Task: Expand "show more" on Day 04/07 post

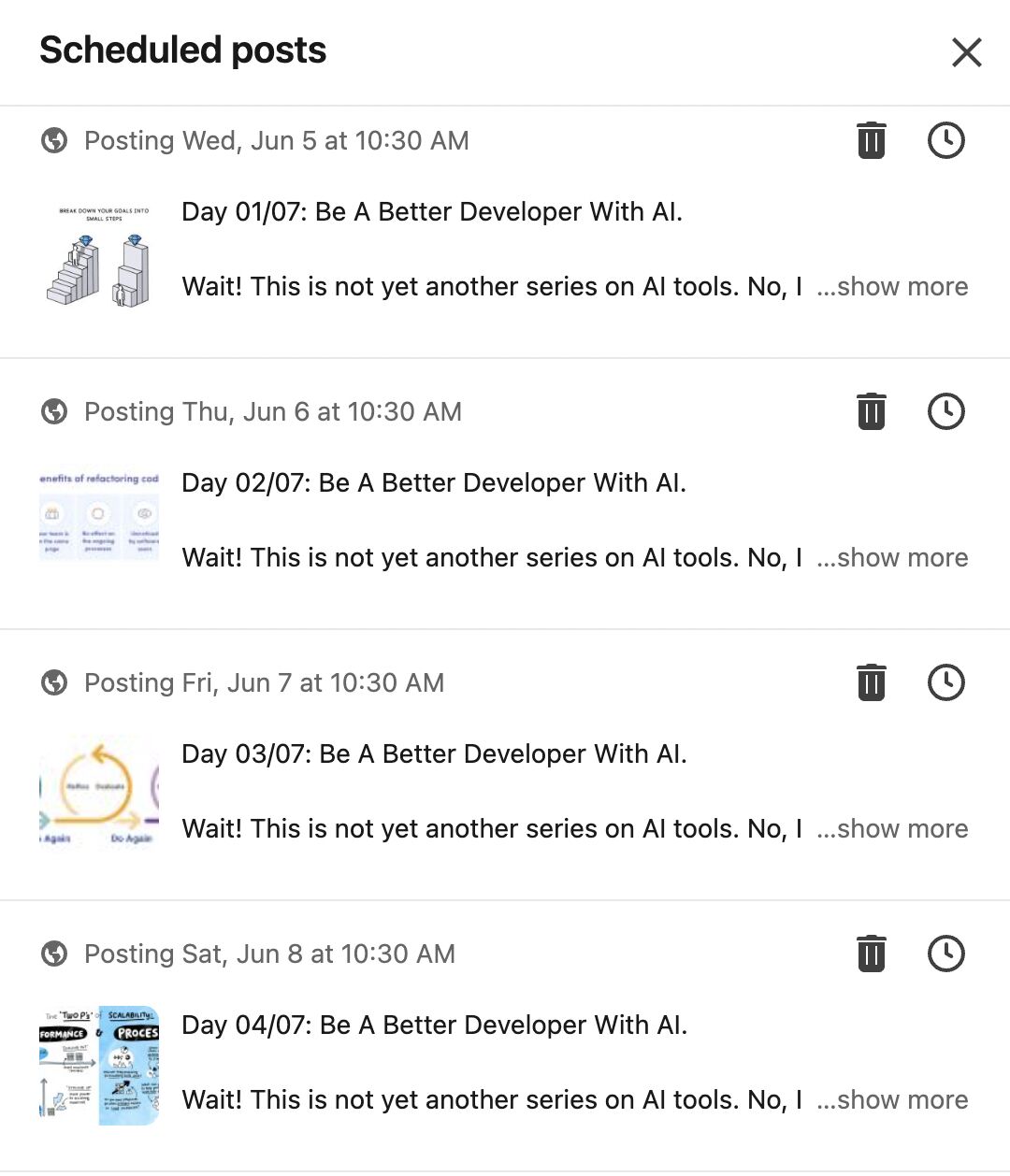Action: (893, 1100)
